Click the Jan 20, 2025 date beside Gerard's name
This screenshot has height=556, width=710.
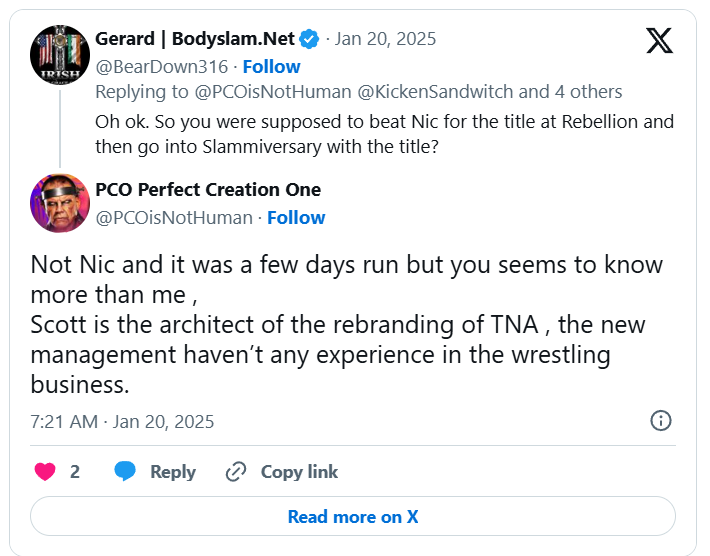coord(385,40)
